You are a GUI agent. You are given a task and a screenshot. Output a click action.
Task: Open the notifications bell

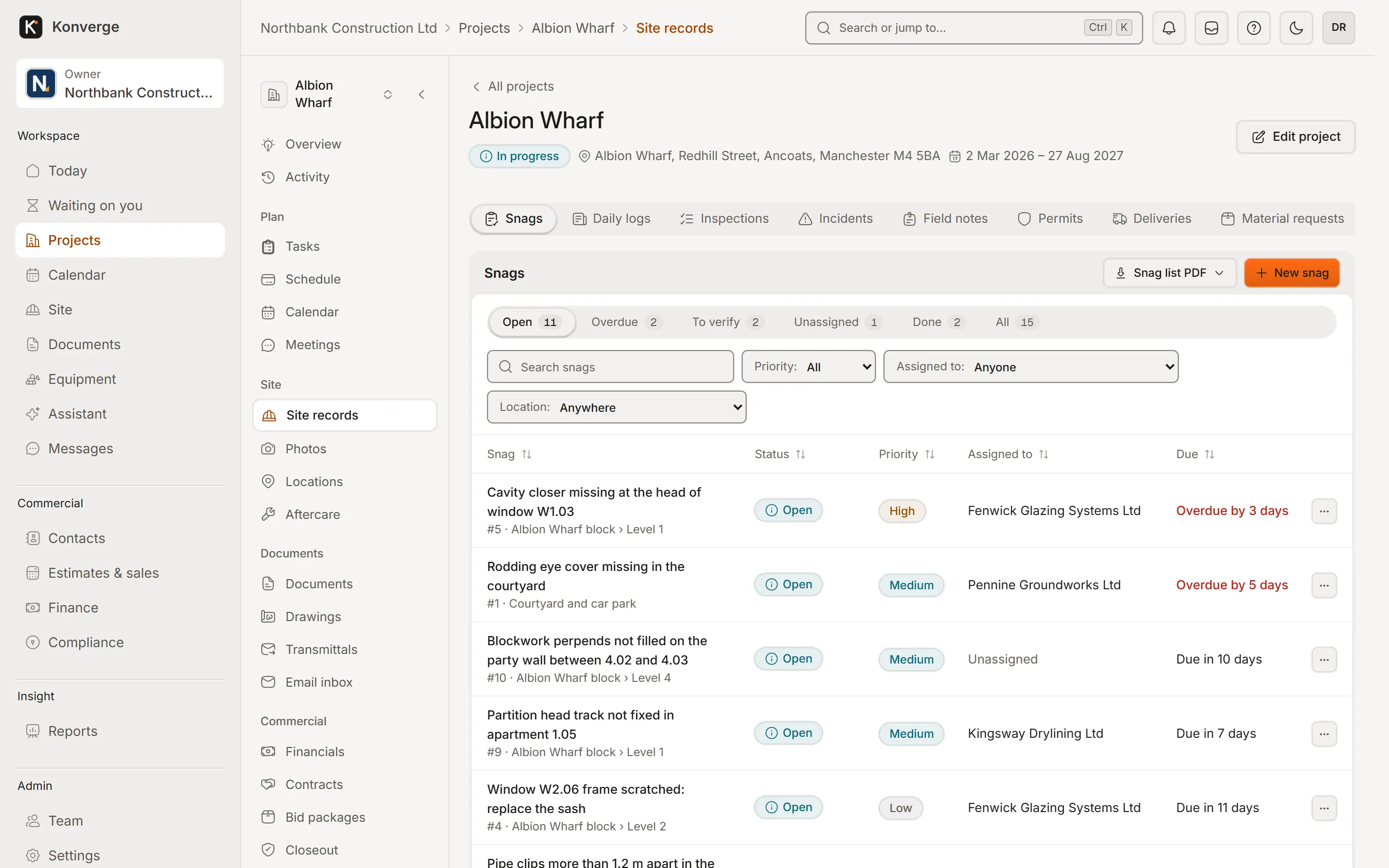[1169, 27]
